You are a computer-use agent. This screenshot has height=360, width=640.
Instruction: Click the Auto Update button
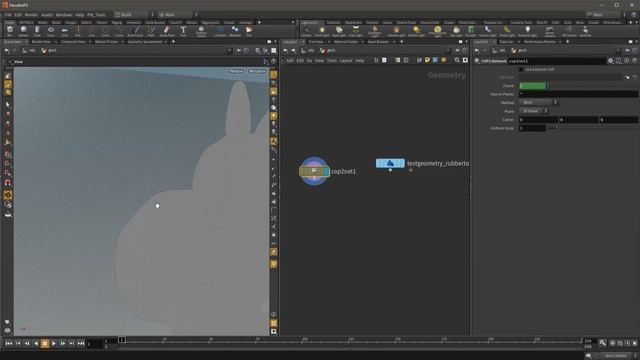(616, 356)
